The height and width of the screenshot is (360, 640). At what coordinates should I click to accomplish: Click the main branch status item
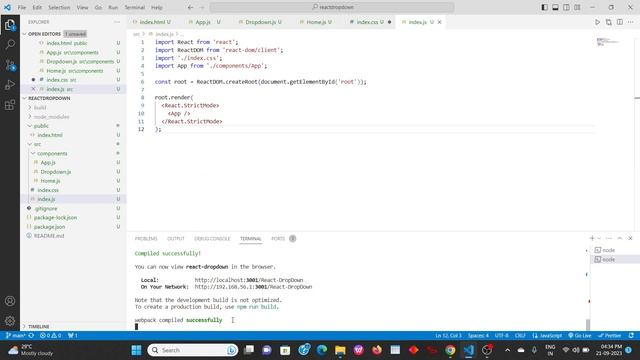coord(16,336)
